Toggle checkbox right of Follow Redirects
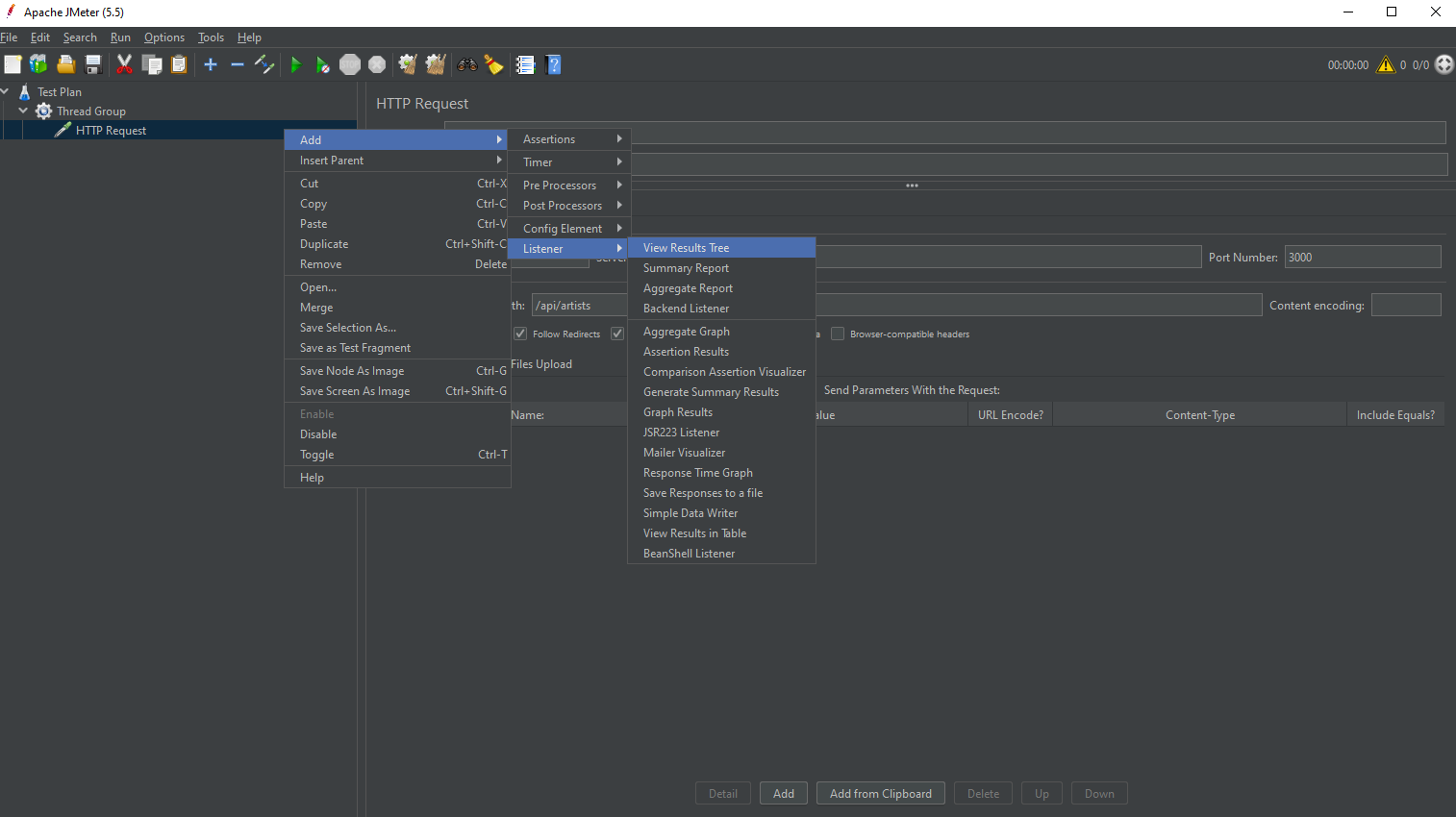The height and width of the screenshot is (817, 1456). click(617, 334)
